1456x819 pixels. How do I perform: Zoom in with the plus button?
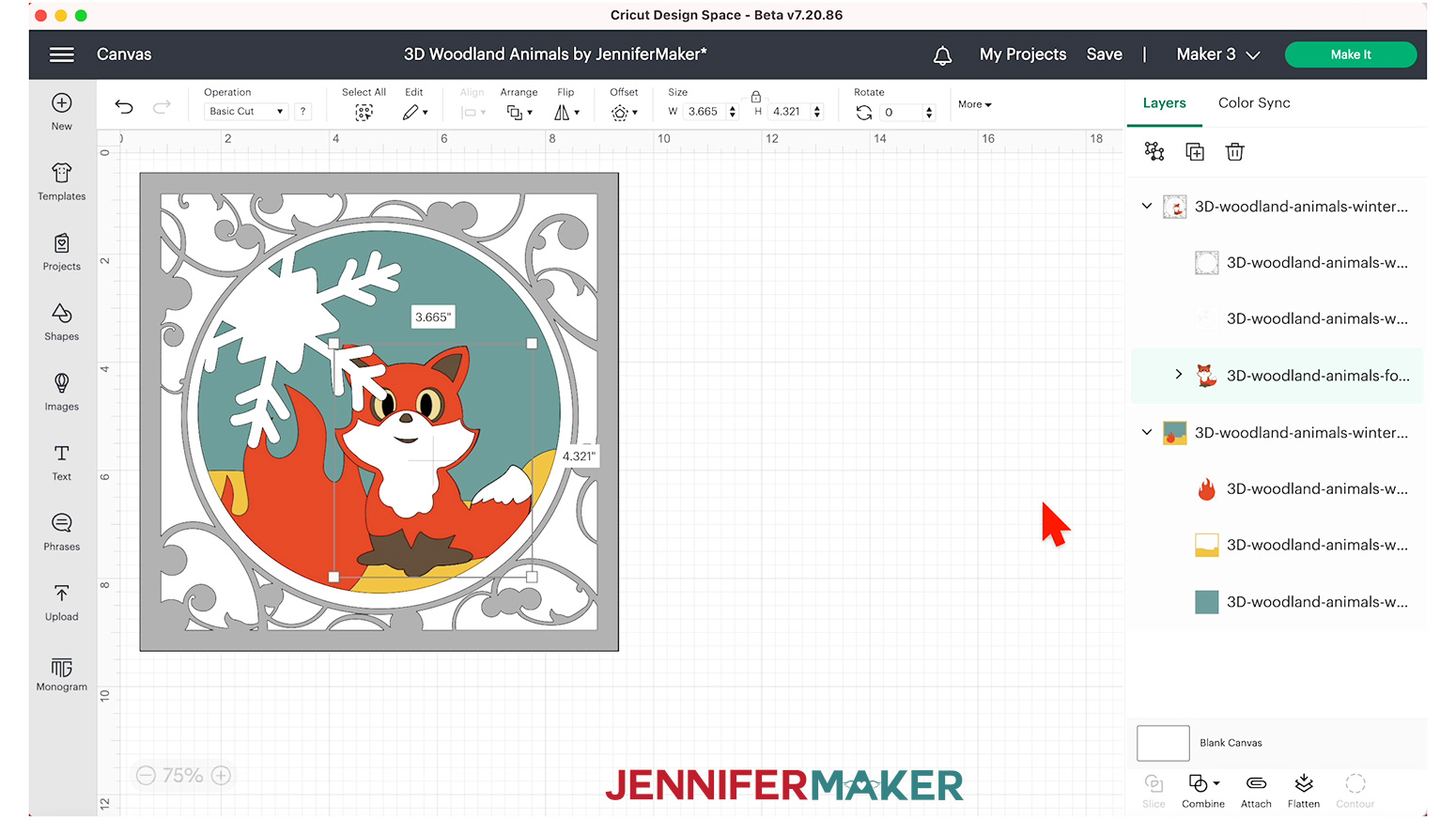click(x=222, y=776)
